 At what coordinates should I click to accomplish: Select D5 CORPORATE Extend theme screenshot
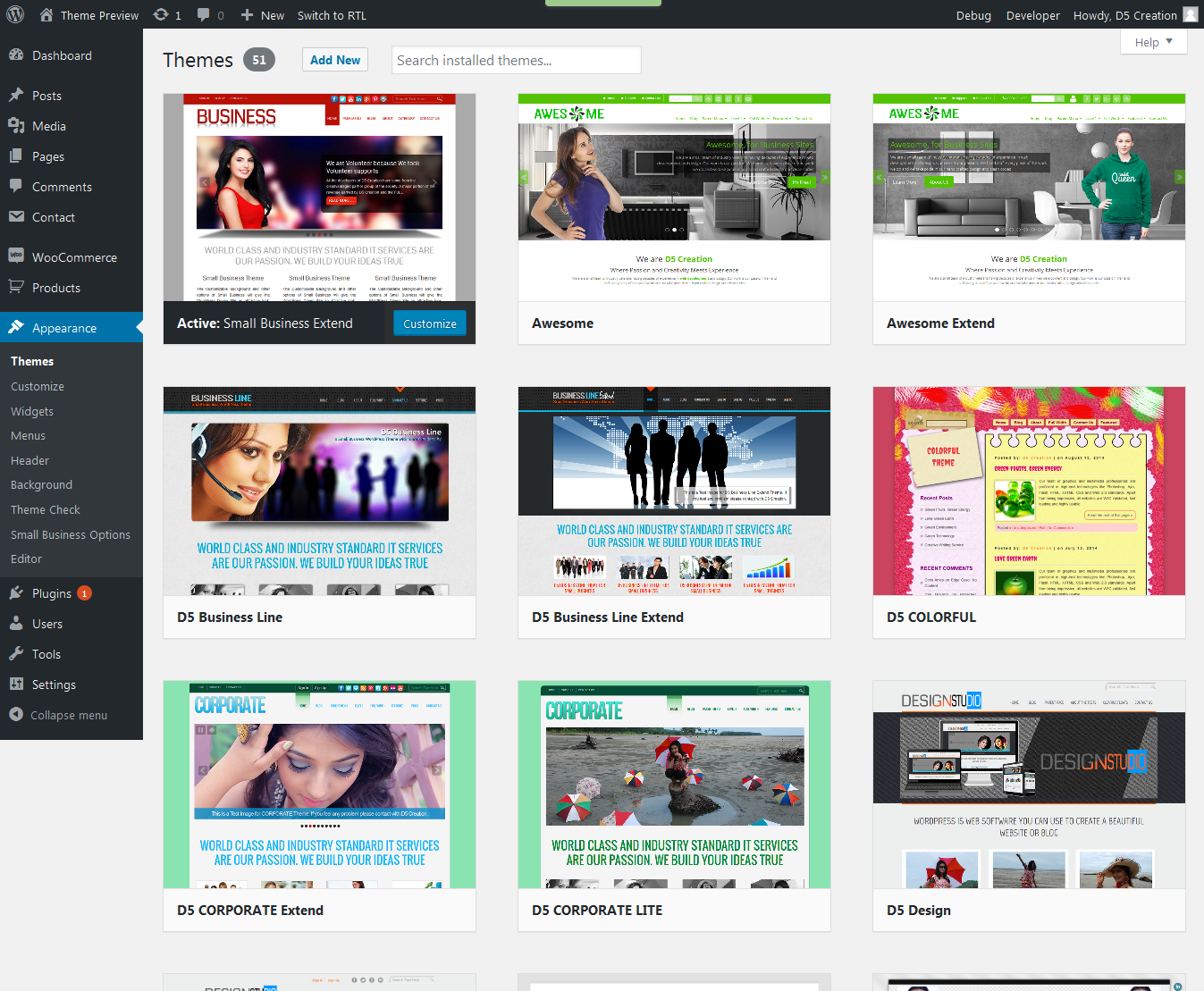[x=319, y=785]
